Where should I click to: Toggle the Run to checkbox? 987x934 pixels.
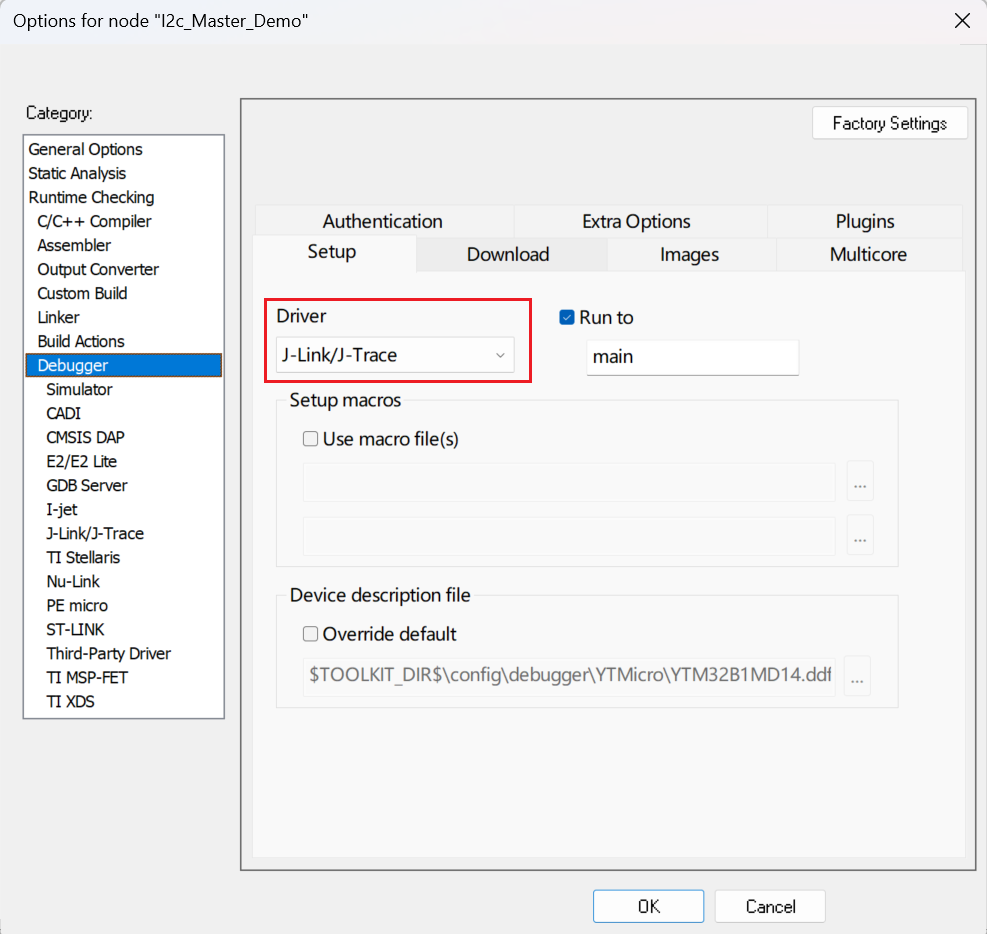567,317
